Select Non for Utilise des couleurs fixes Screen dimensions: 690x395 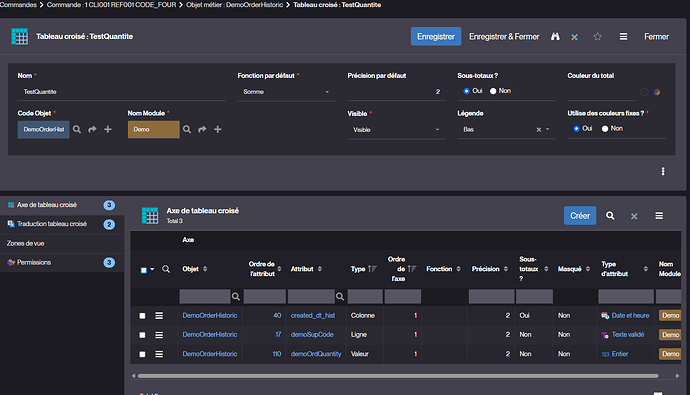click(605, 128)
